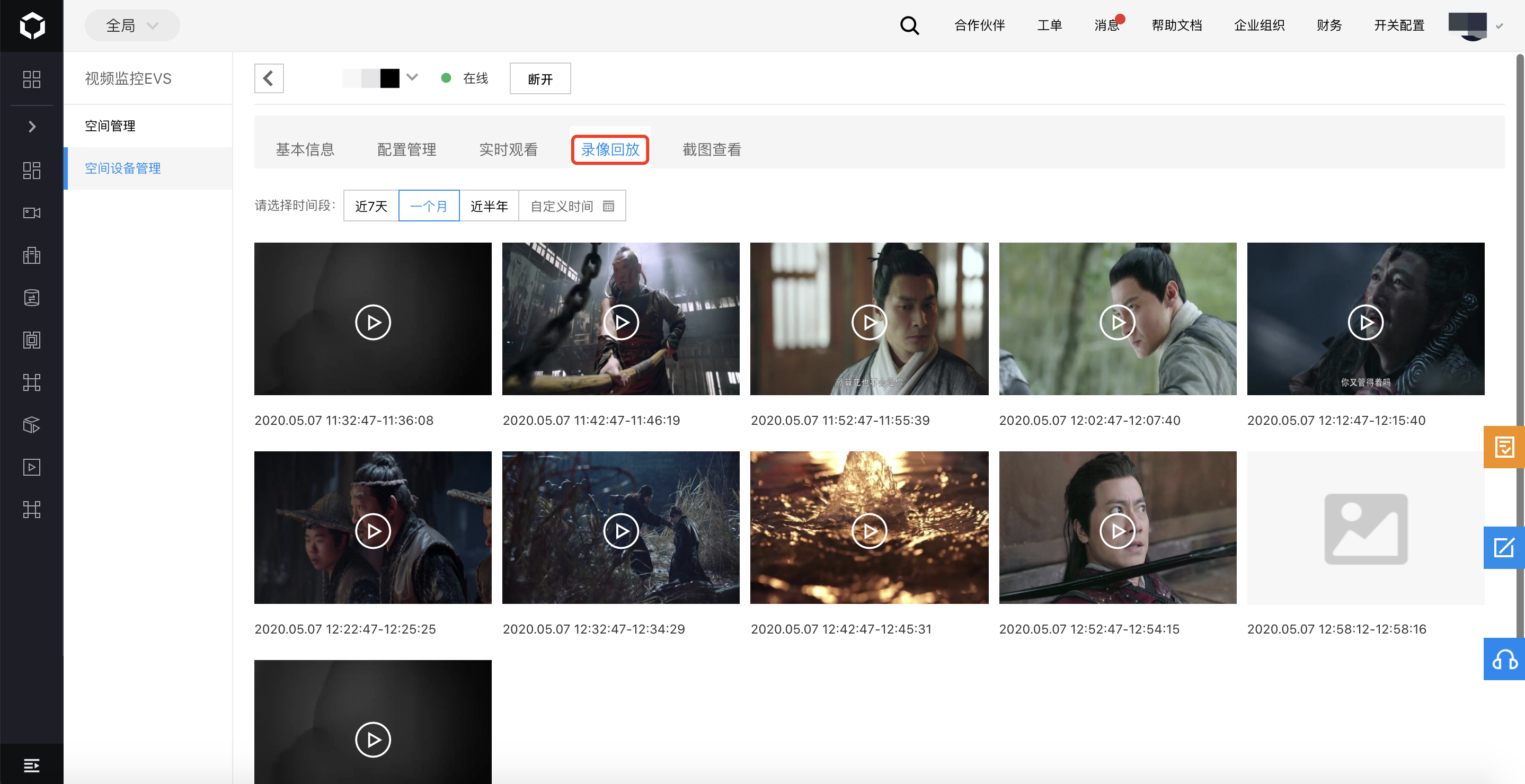Image resolution: width=1525 pixels, height=784 pixels.
Task: Click the database sidebar icon
Action: (x=31, y=298)
